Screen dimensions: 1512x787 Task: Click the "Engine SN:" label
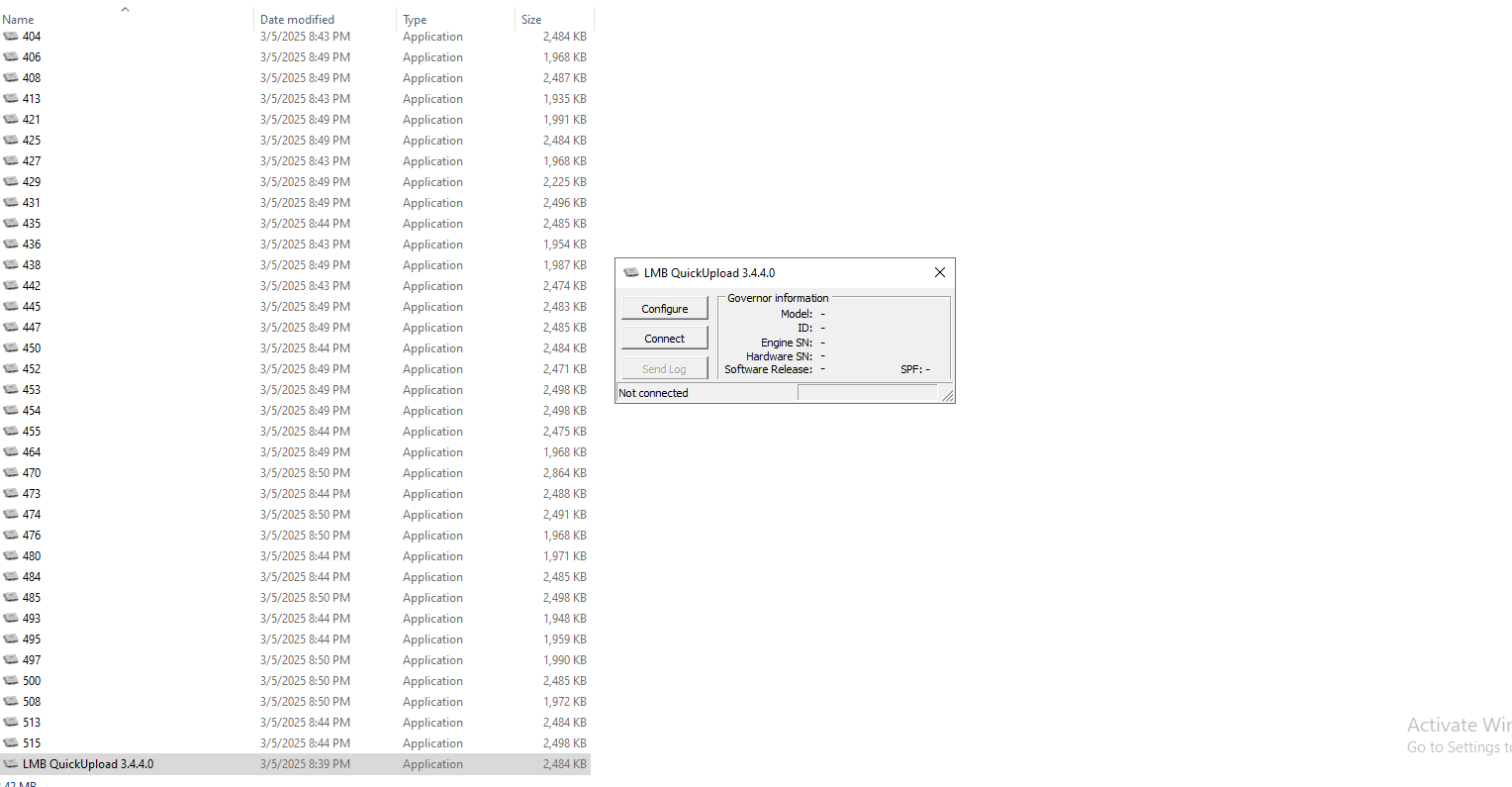click(787, 343)
